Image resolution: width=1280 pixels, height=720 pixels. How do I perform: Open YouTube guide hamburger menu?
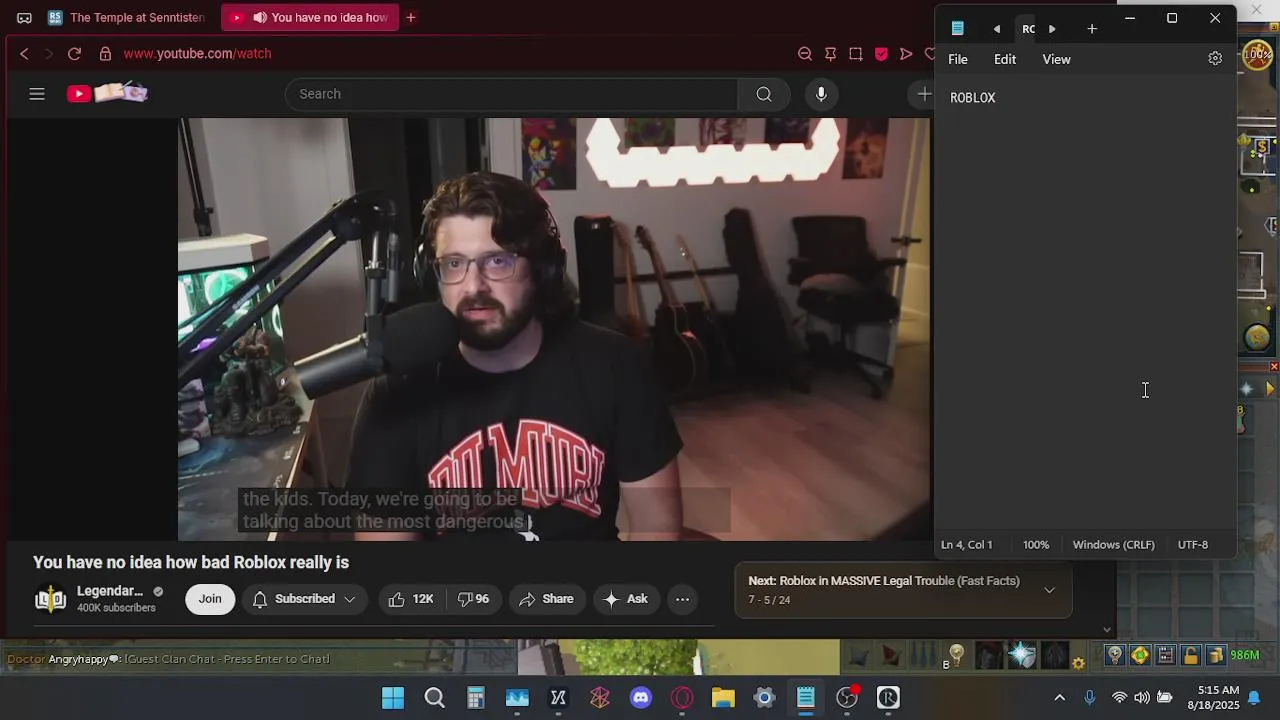coord(37,94)
